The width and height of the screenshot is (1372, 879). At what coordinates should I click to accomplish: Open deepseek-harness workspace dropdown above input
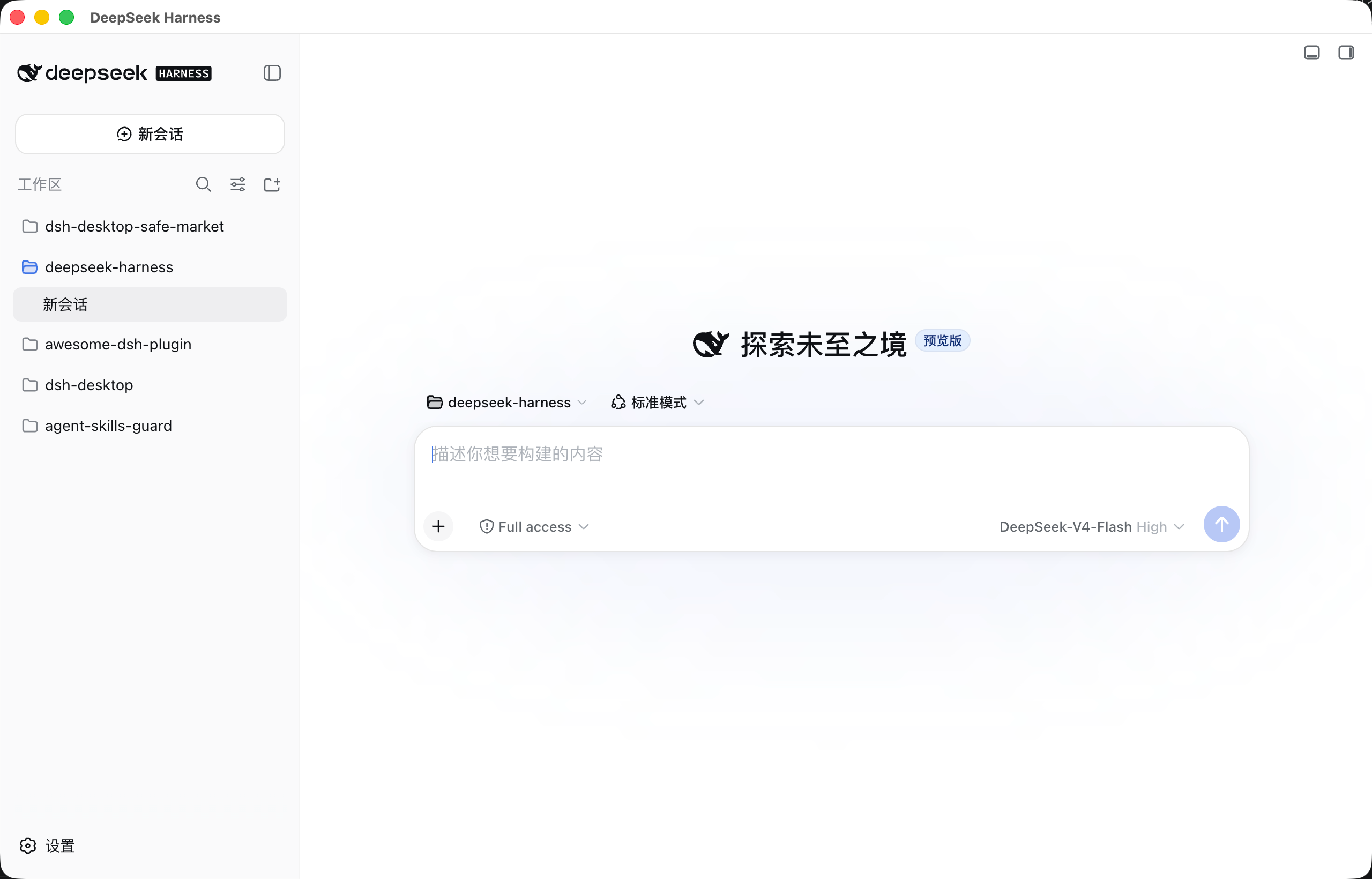tap(506, 403)
